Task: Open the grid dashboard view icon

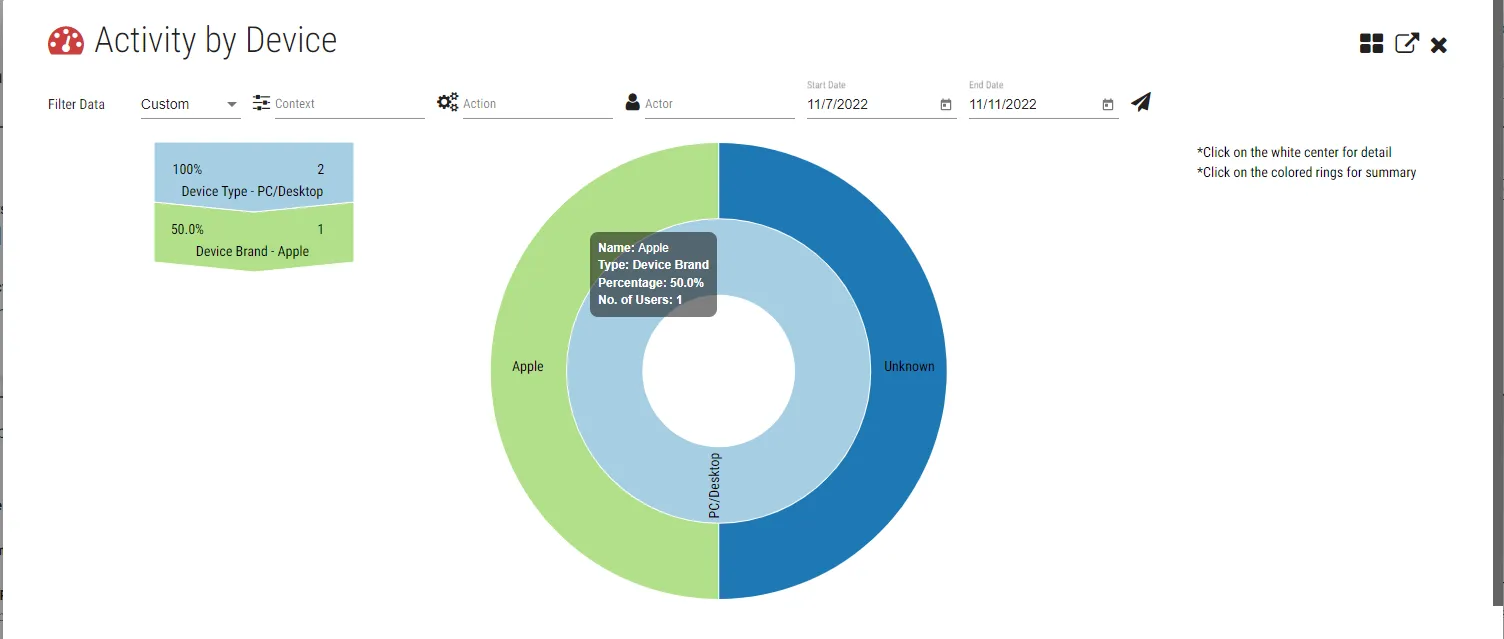Action: pyautogui.click(x=1371, y=44)
